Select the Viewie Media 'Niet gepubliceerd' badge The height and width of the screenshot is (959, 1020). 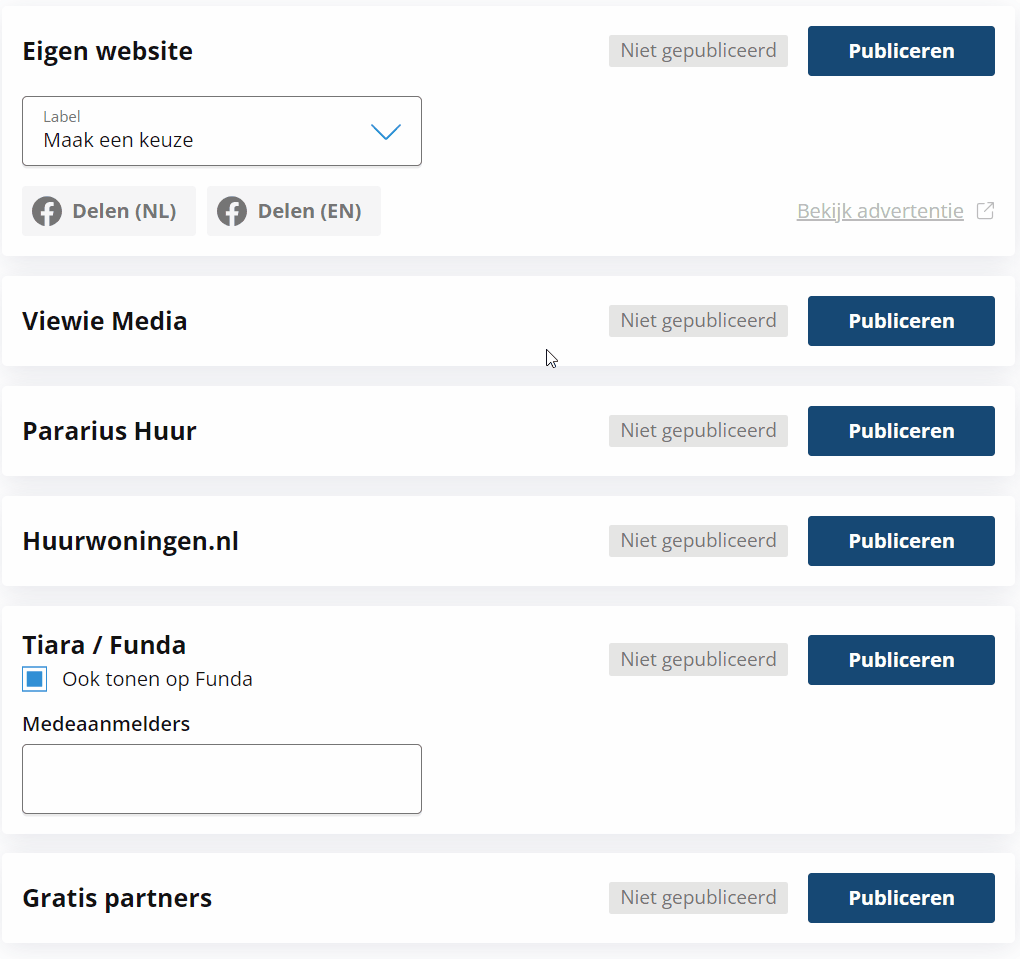(698, 321)
